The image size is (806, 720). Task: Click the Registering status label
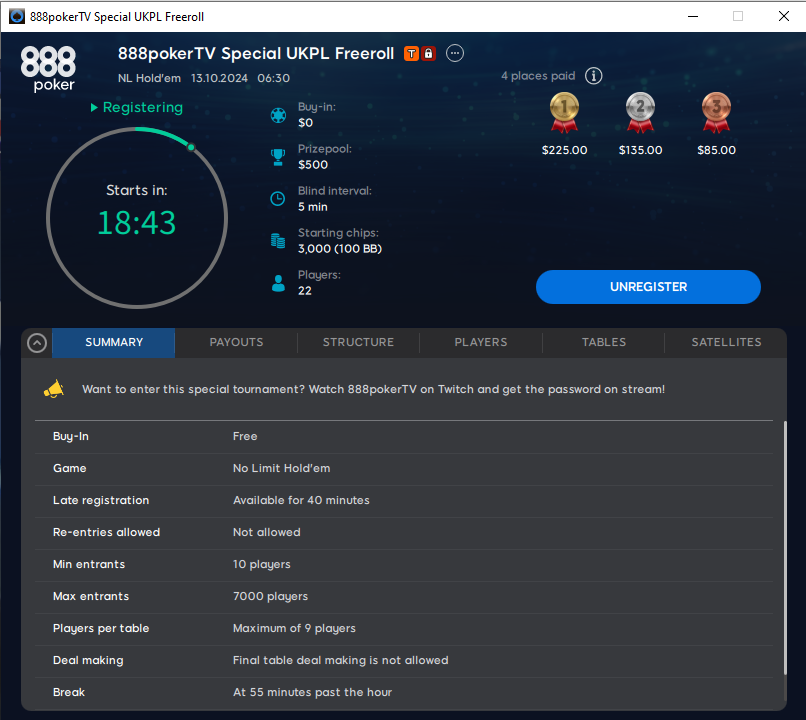(143, 107)
